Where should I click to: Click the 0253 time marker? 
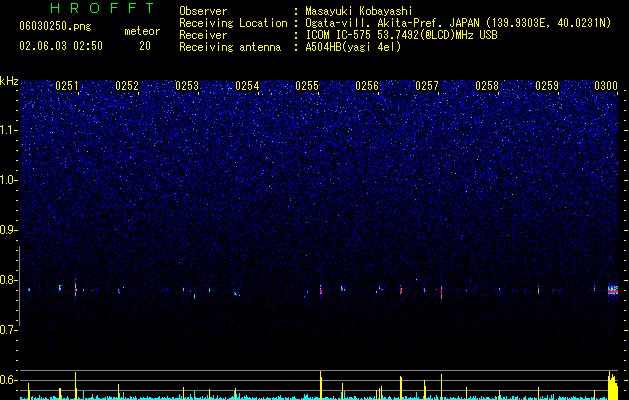187,86
